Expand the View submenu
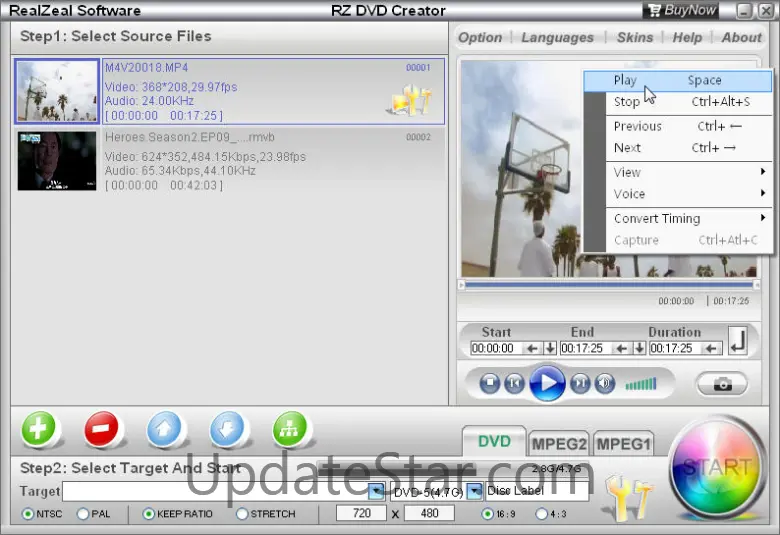Image resolution: width=780 pixels, height=535 pixels. (688, 173)
